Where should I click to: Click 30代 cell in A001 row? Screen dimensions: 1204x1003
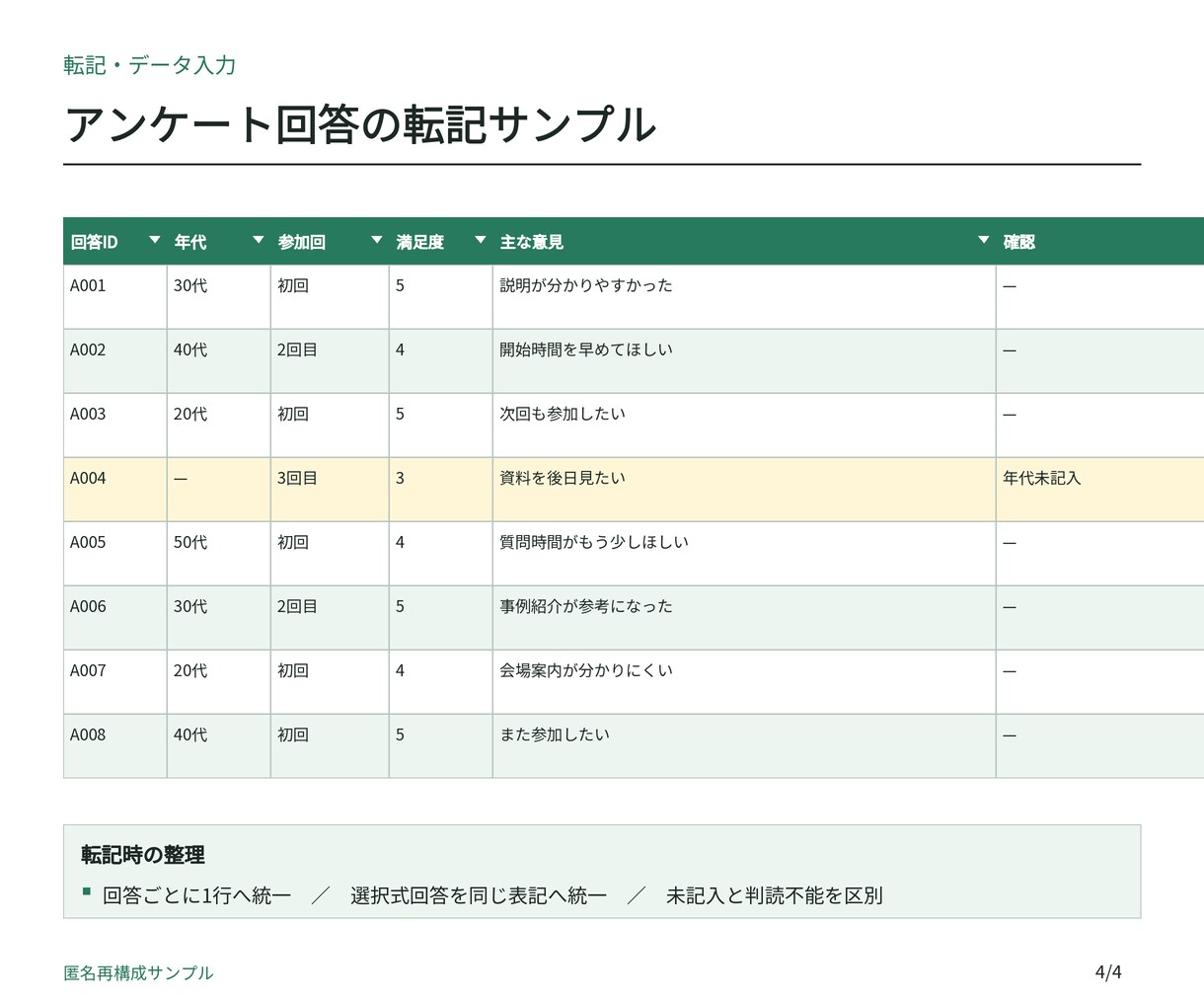tap(219, 297)
